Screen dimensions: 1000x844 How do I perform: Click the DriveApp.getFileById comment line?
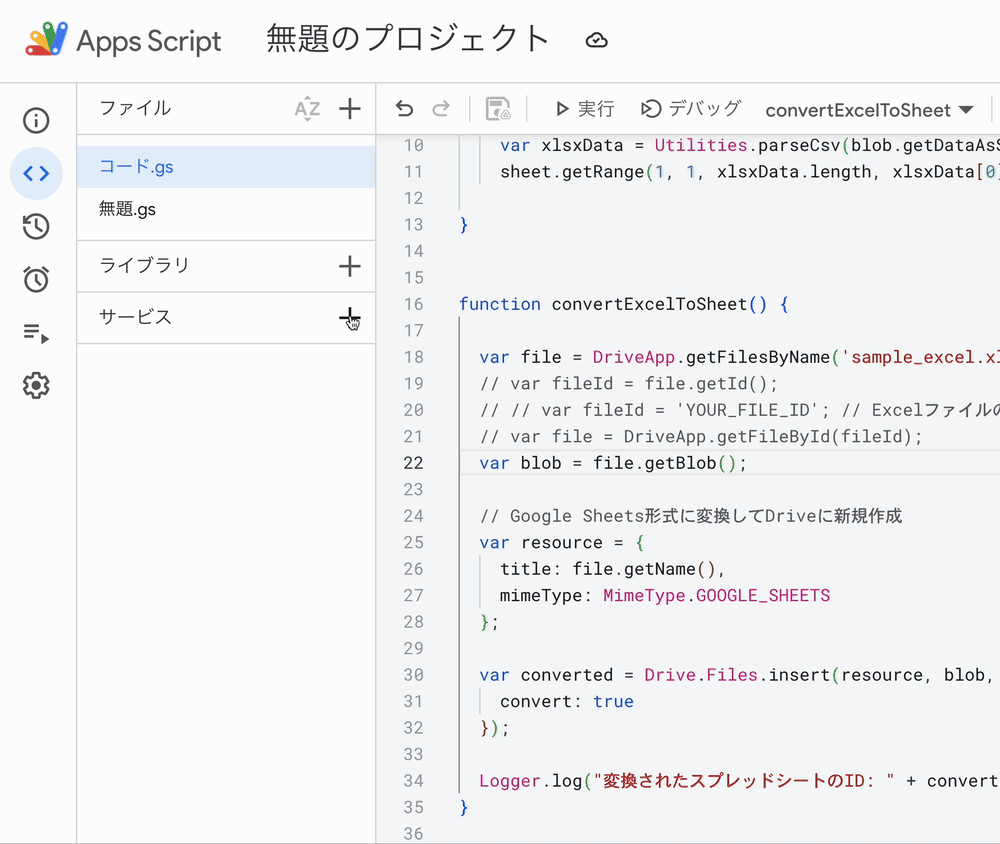click(701, 437)
